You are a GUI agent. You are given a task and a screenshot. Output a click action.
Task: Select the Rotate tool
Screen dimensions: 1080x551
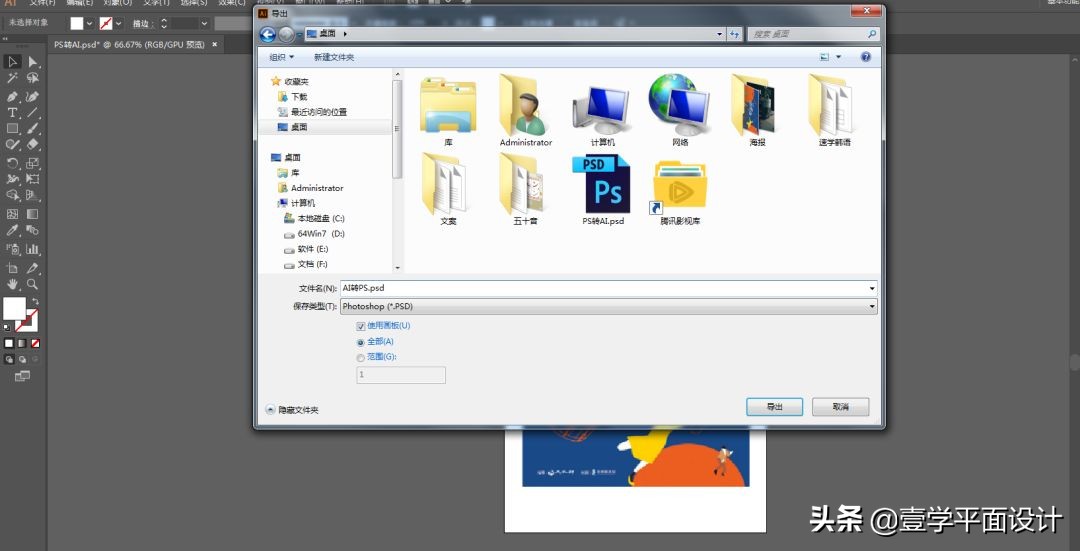[x=12, y=163]
